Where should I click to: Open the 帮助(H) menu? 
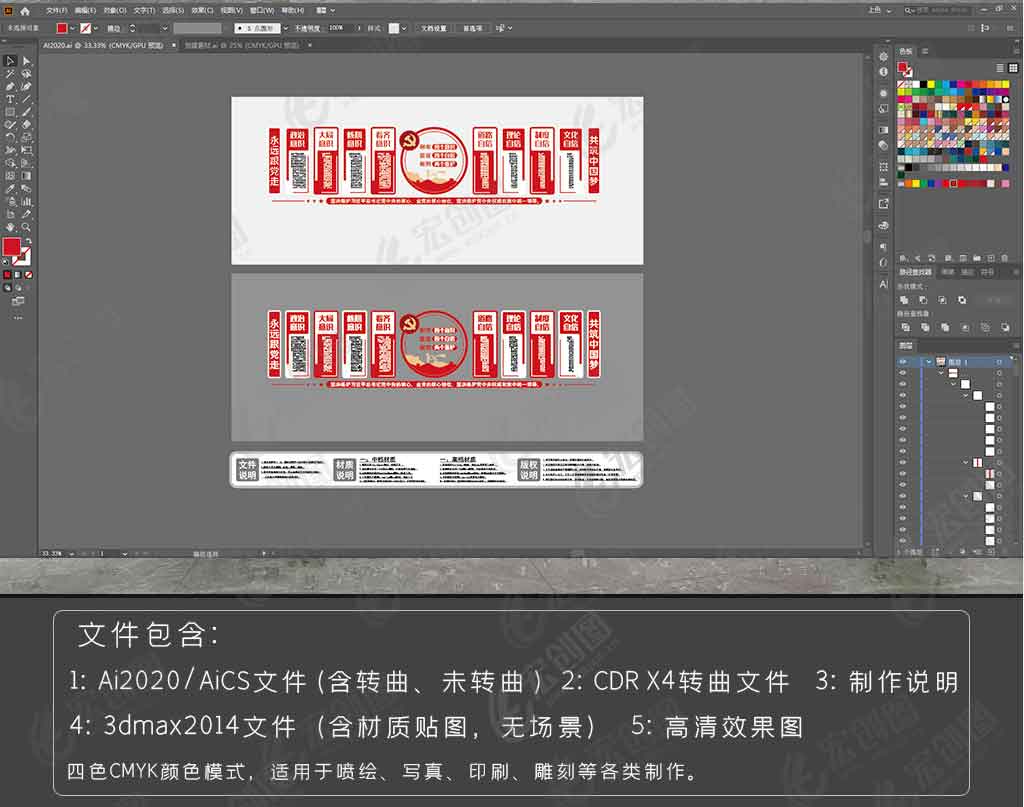point(293,10)
